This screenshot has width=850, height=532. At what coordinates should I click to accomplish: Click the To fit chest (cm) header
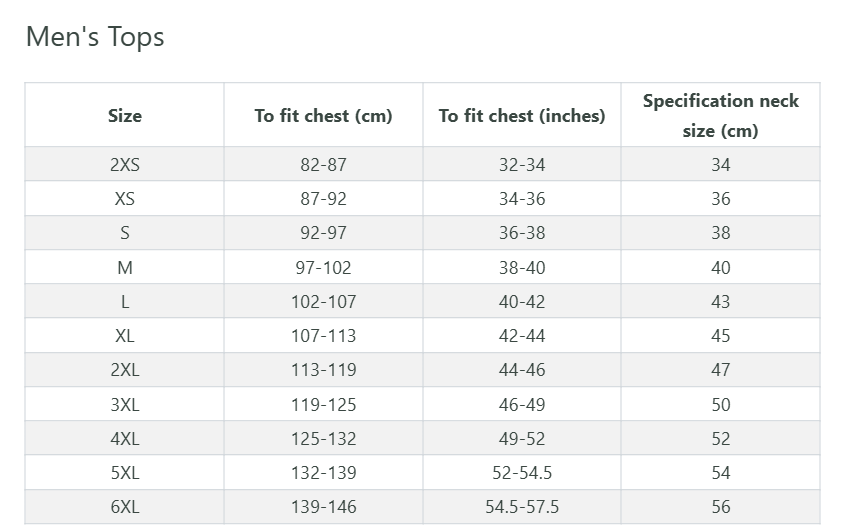click(323, 116)
